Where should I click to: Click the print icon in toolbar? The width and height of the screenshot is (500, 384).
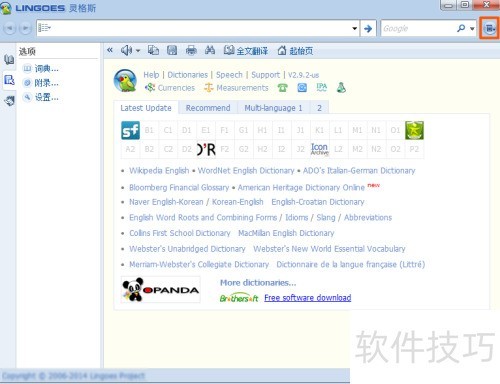click(x=191, y=50)
